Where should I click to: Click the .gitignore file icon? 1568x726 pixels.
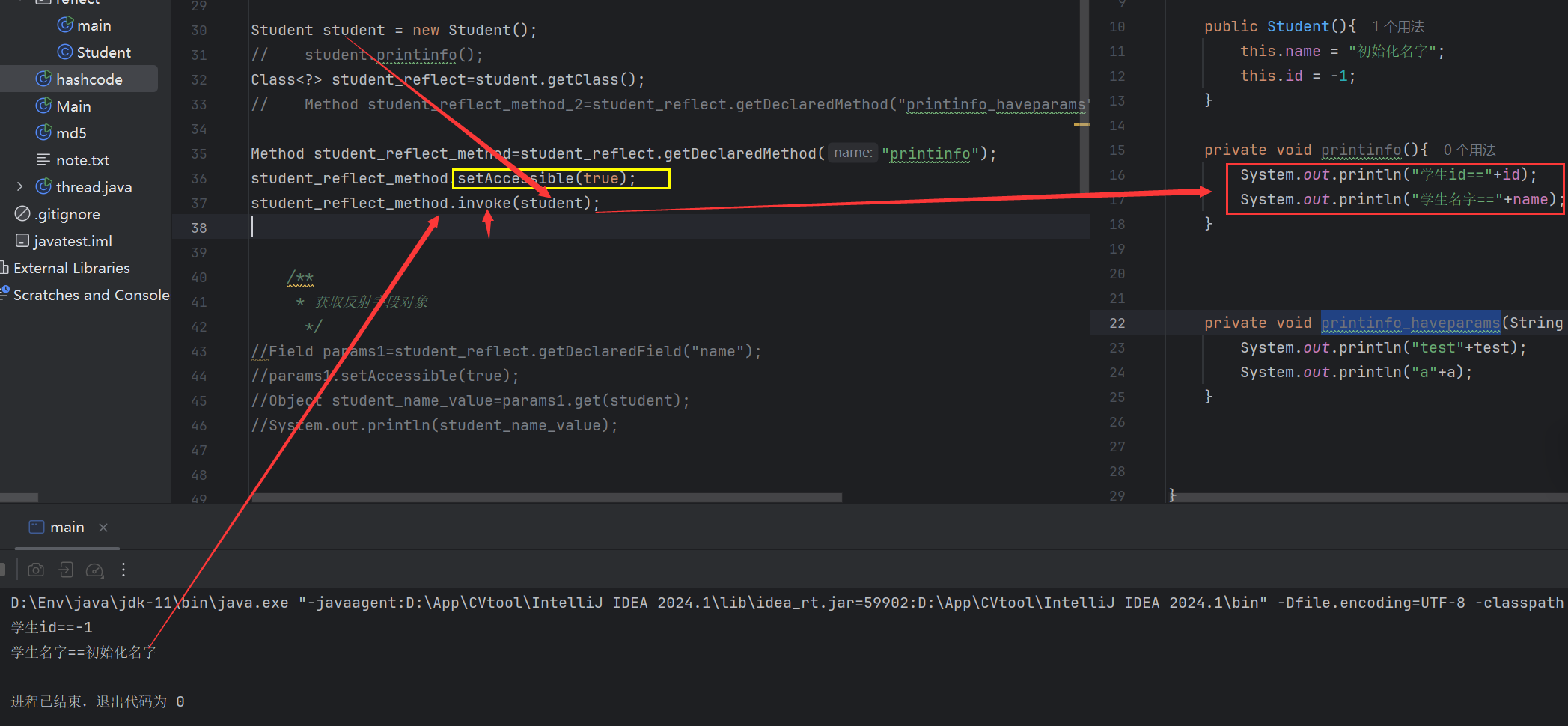tap(22, 214)
